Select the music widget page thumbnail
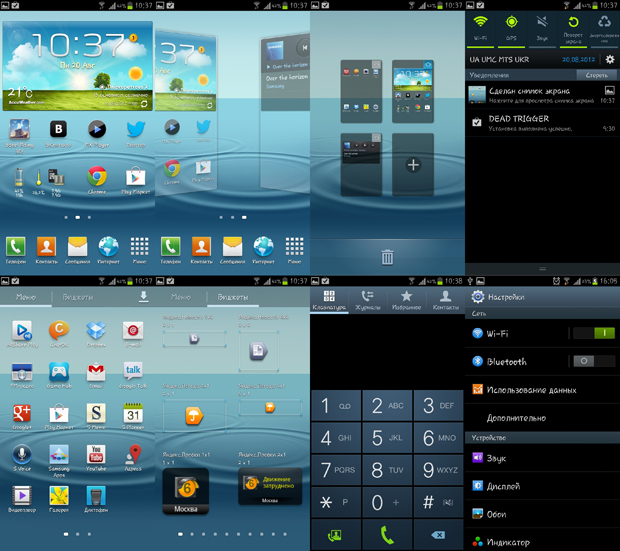The width and height of the screenshot is (620, 551). tap(361, 164)
